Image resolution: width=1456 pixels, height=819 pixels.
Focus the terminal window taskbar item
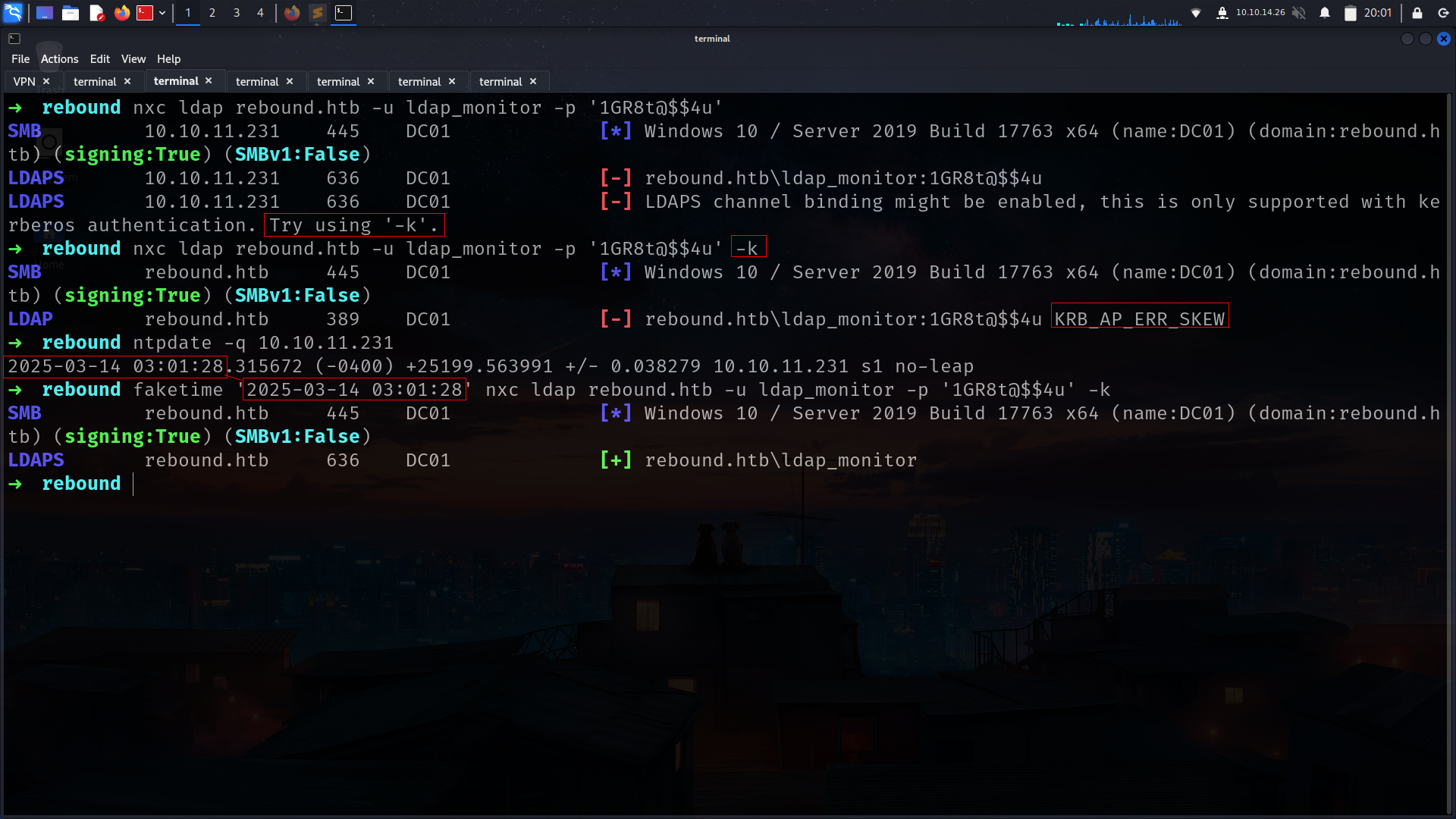pos(344,12)
